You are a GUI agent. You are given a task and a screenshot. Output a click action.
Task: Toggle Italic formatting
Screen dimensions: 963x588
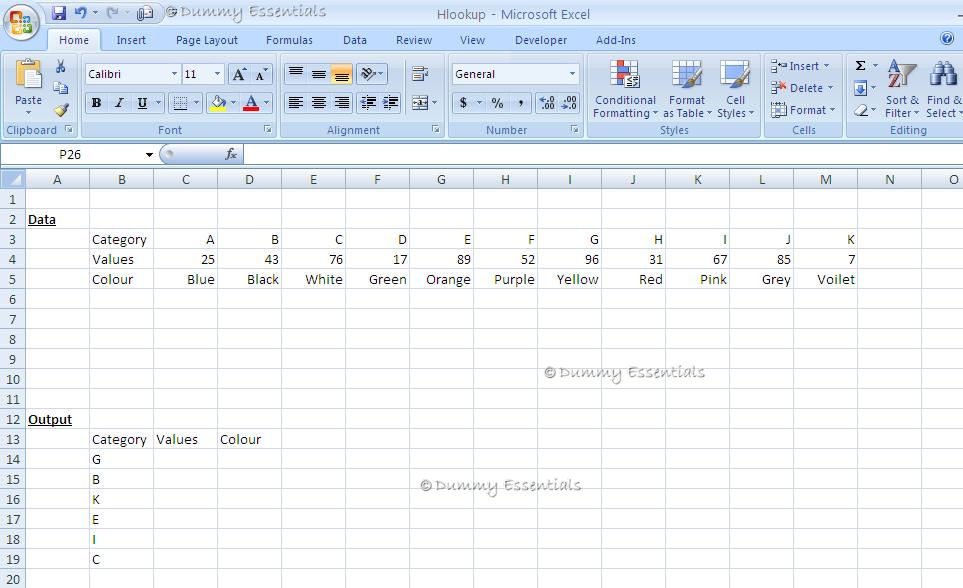tap(119, 103)
